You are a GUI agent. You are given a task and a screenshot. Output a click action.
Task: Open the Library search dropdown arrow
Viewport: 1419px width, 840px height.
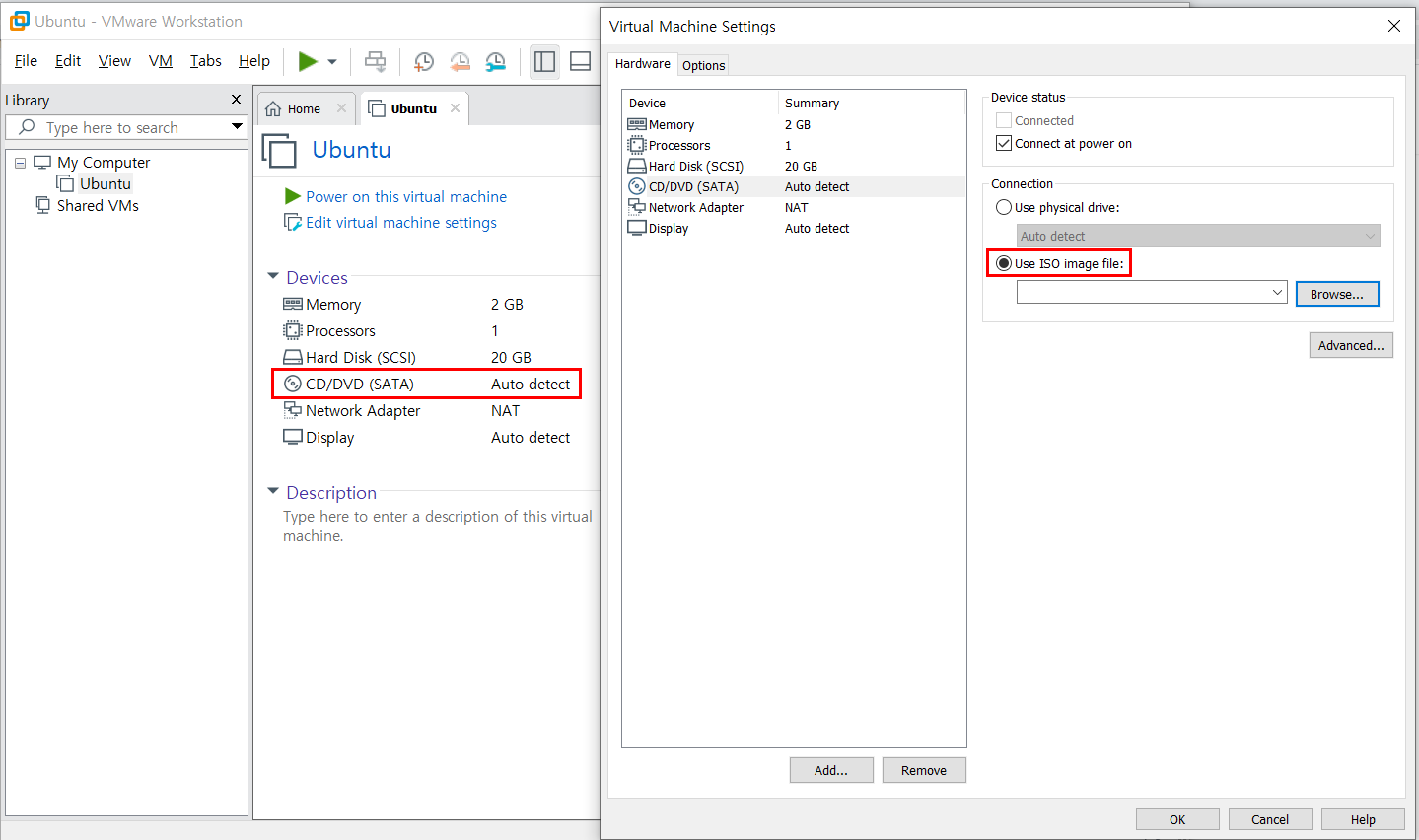point(237,126)
